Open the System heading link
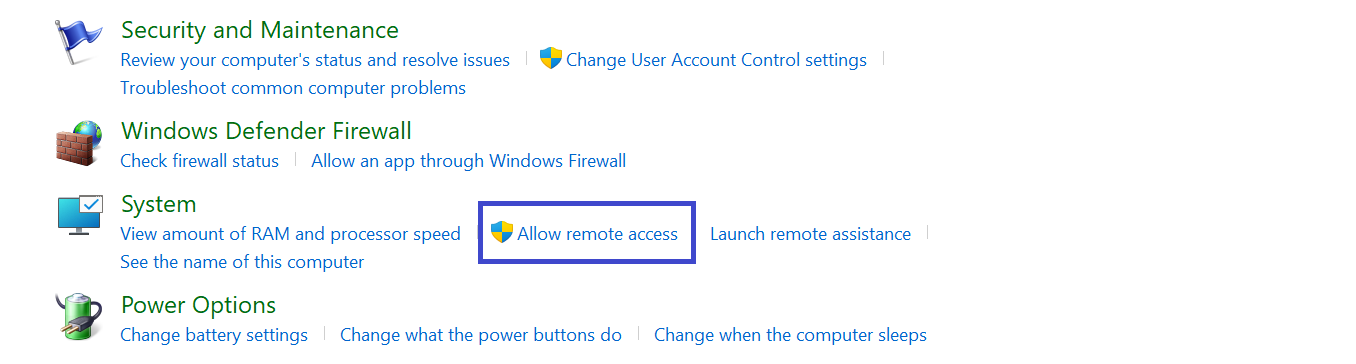Viewport: 1356px width, 364px height. click(x=158, y=204)
